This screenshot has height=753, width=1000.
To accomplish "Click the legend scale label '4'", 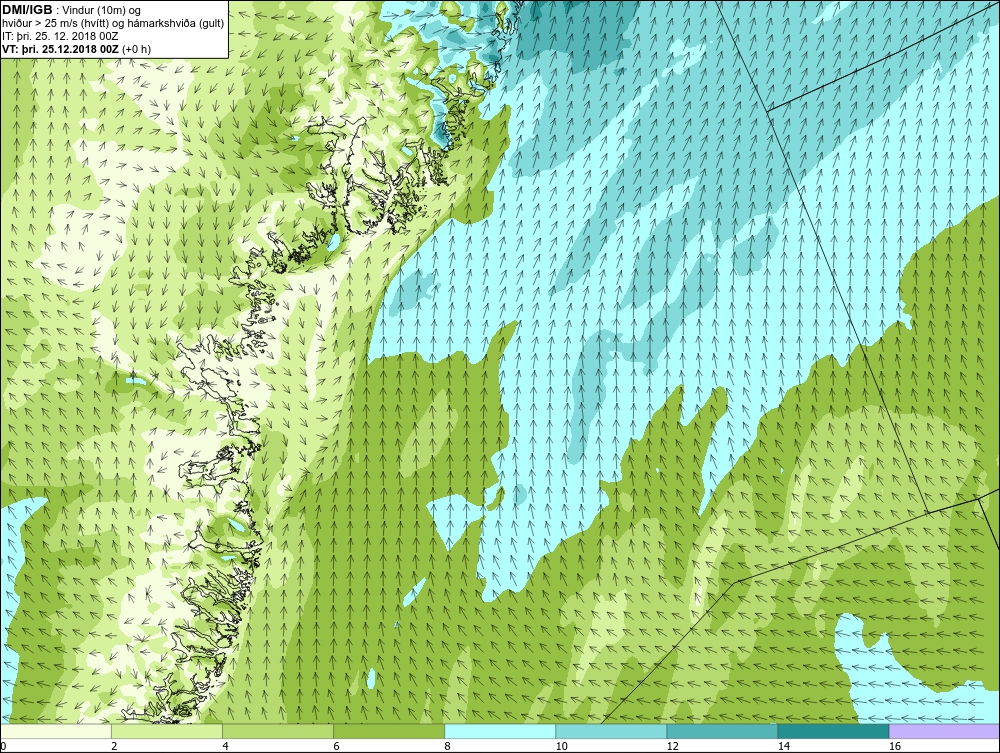I will click(226, 747).
